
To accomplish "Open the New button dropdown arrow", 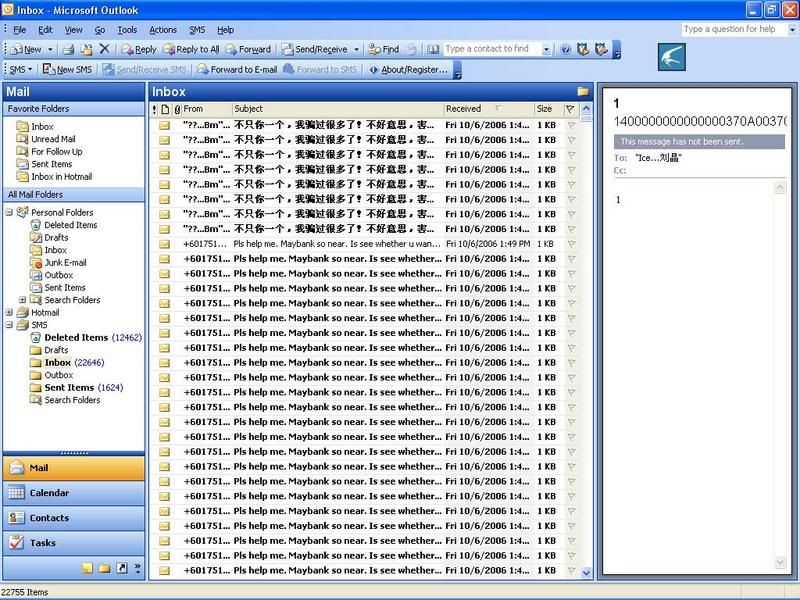I will tap(50, 49).
